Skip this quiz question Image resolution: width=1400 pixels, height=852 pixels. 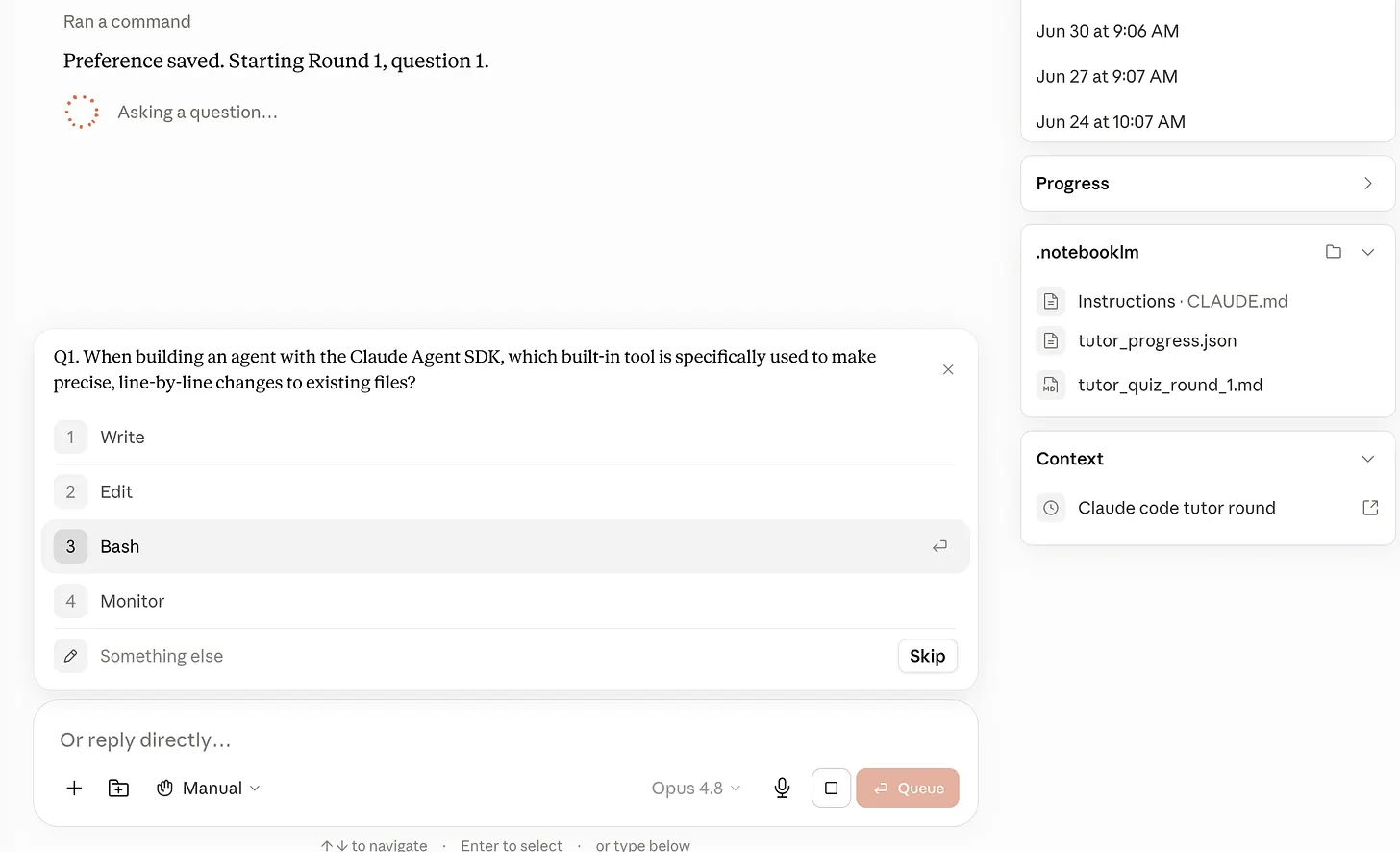coord(928,656)
